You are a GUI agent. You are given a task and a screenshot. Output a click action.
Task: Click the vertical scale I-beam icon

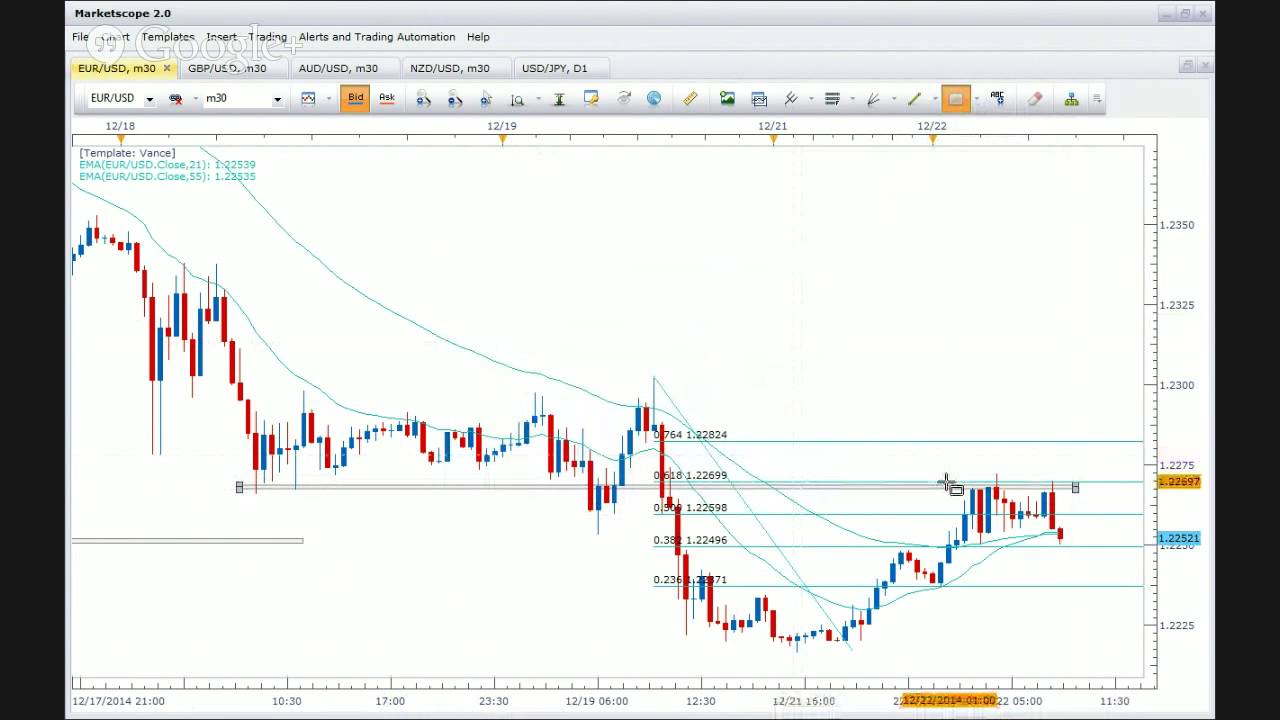point(560,98)
